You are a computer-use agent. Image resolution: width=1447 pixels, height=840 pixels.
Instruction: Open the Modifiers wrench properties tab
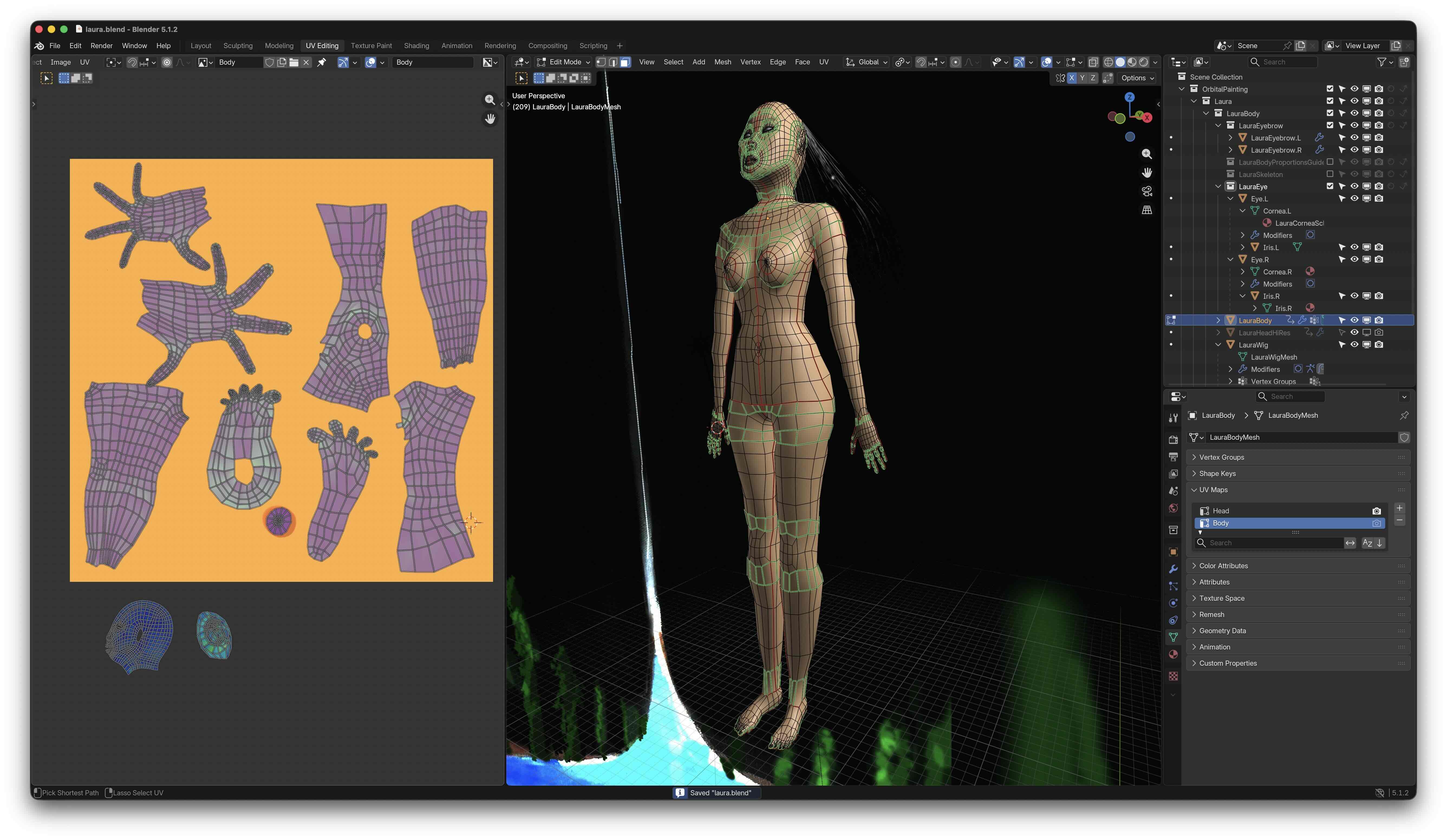coord(1173,569)
